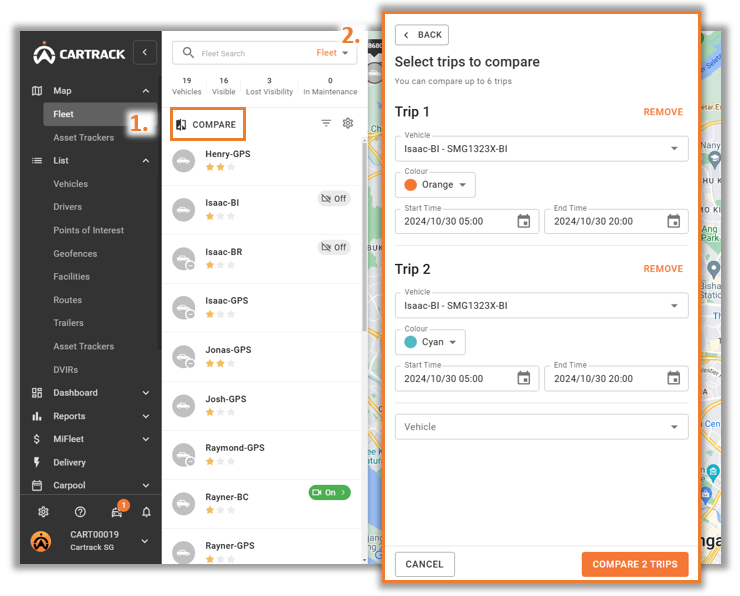Open Trip 2 End Time calendar icon

[673, 378]
